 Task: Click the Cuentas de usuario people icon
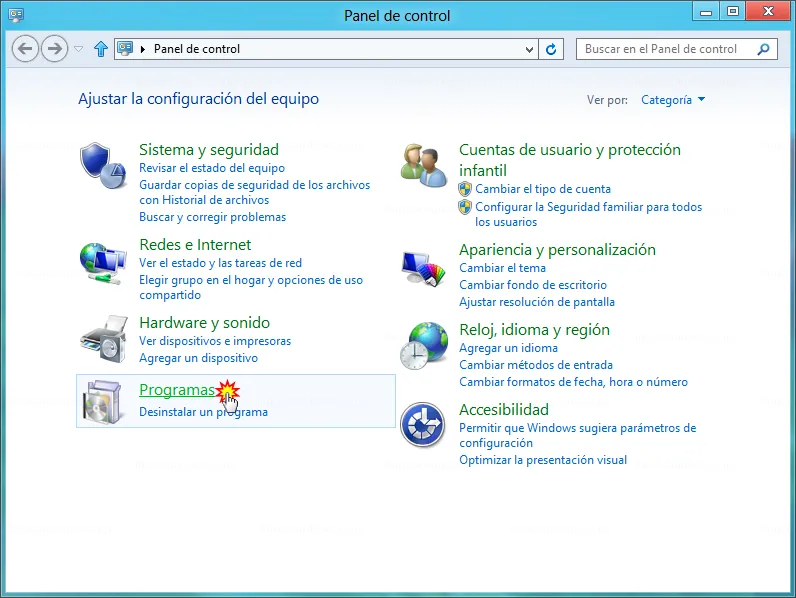423,165
